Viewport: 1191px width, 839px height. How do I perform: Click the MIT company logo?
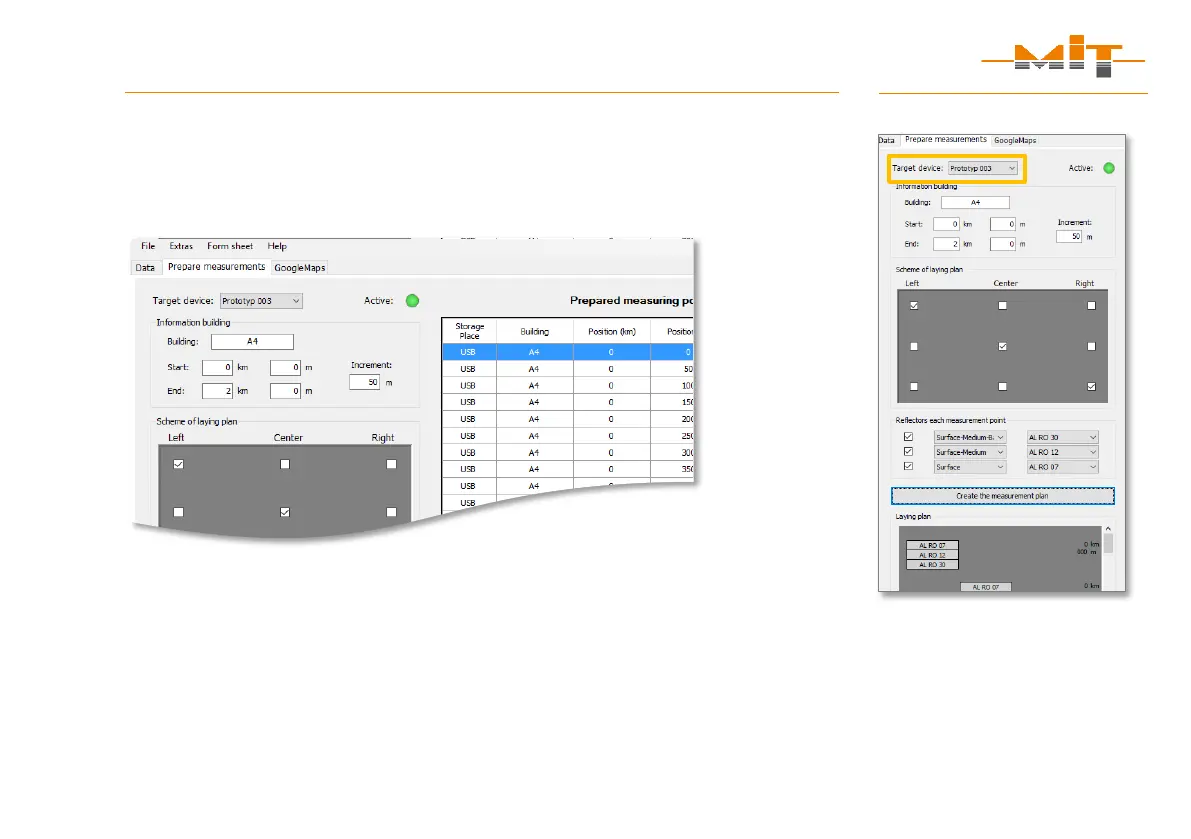tap(1063, 61)
